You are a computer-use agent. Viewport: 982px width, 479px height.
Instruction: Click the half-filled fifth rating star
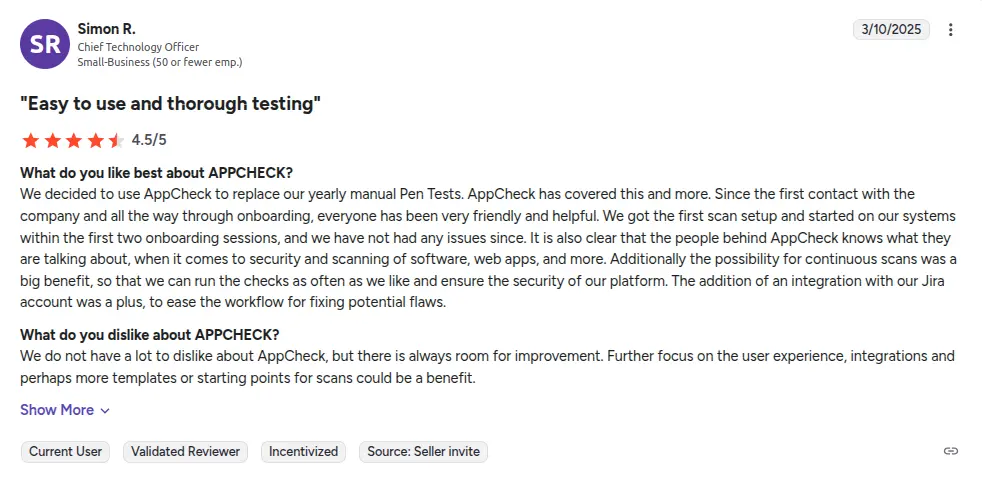(x=116, y=140)
